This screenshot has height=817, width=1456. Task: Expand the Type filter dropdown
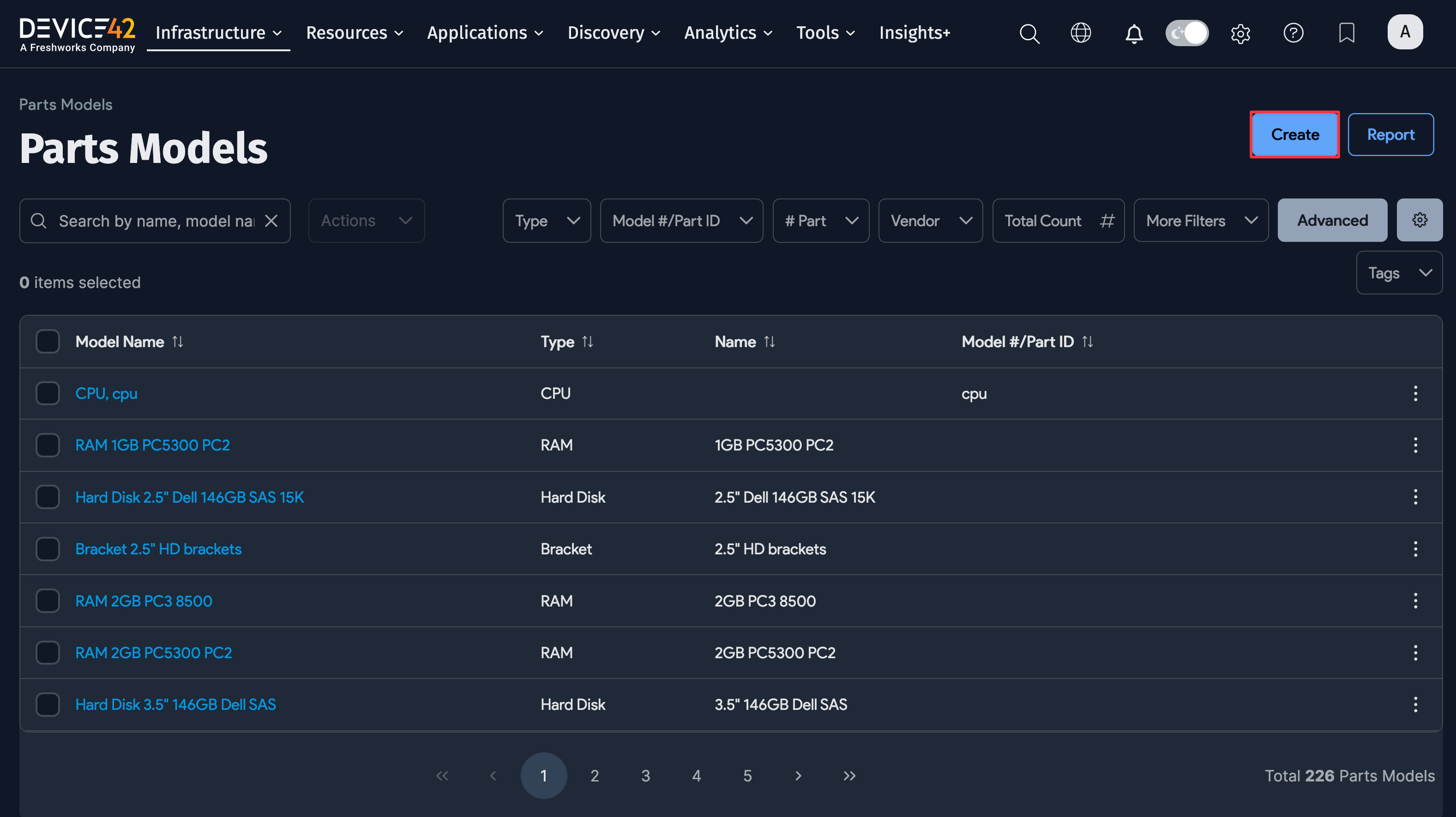[547, 221]
